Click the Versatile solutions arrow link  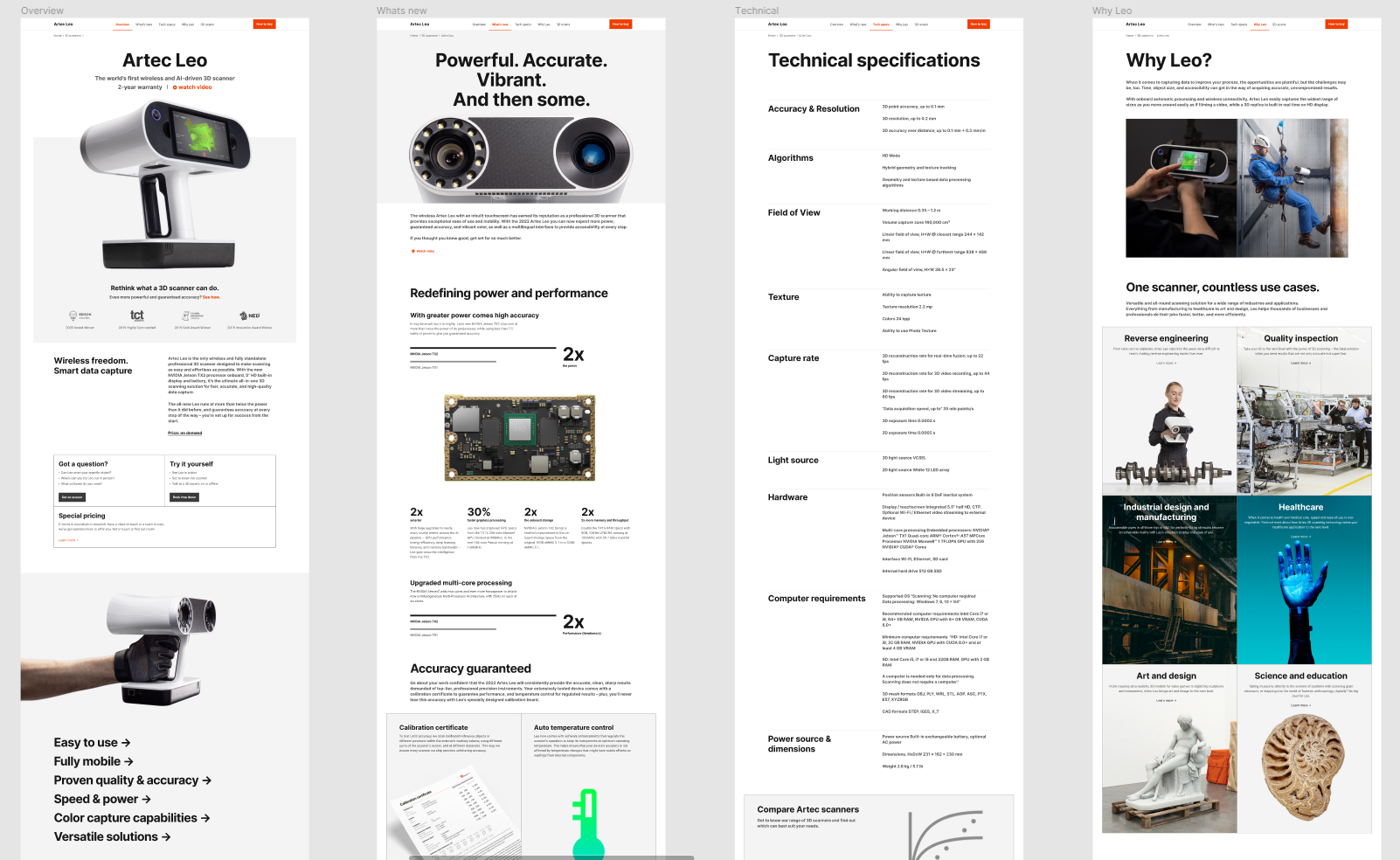112,836
